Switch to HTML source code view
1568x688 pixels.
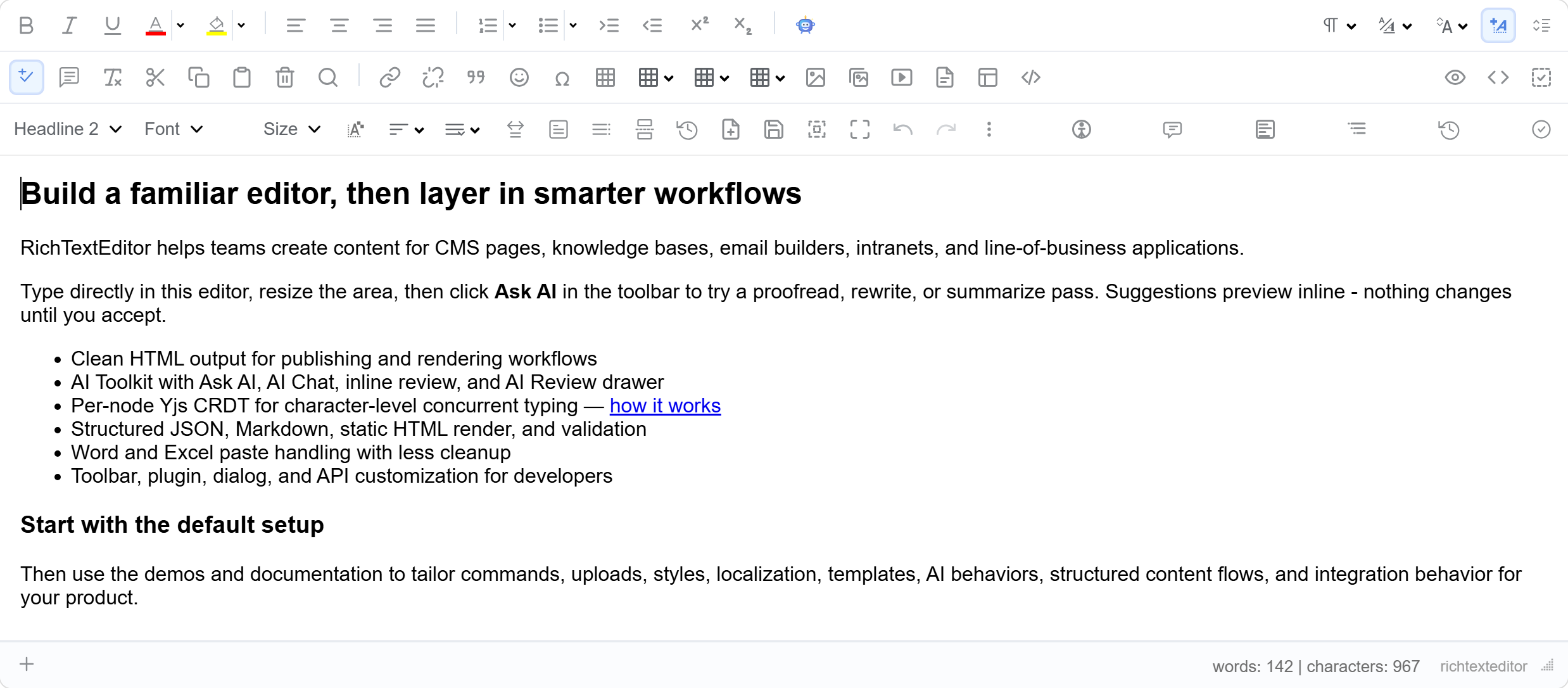pyautogui.click(x=1498, y=77)
